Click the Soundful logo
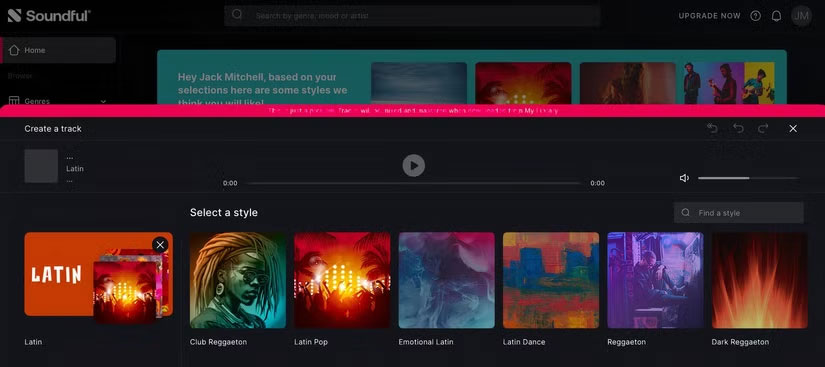 point(49,16)
